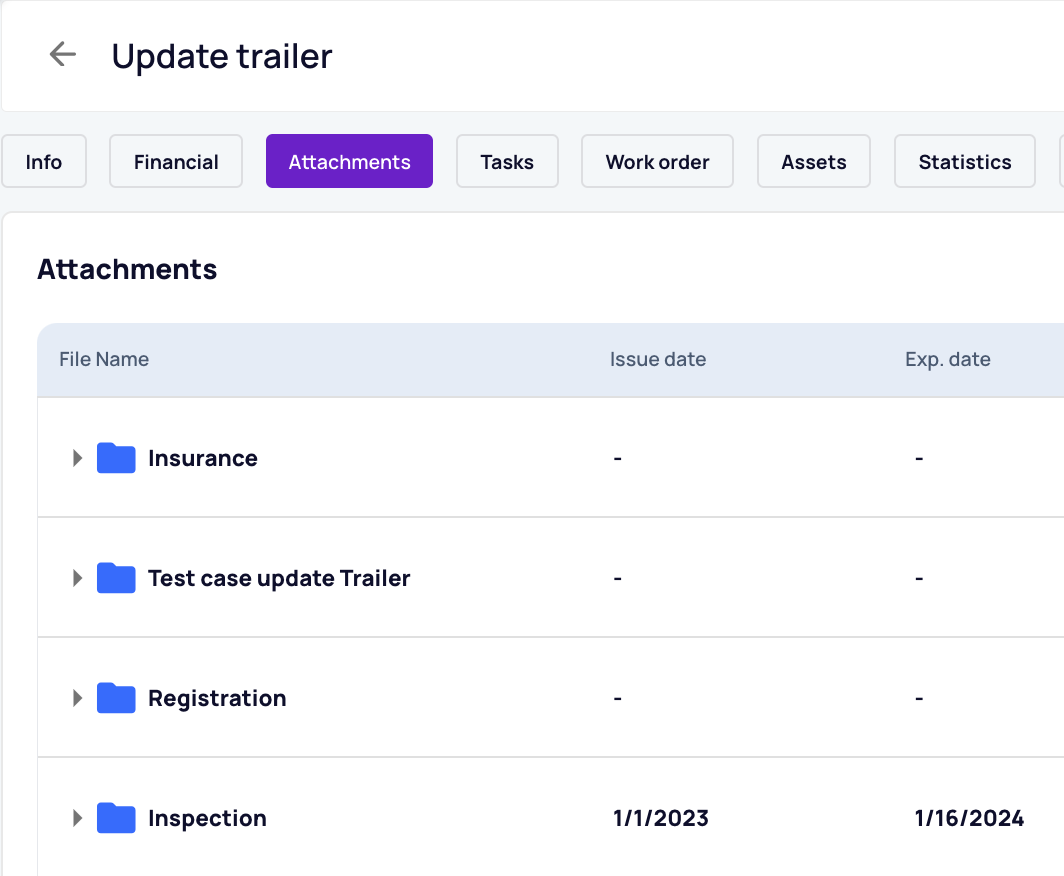The image size is (1064, 876).
Task: Select the Registration folder name
Action: click(217, 699)
